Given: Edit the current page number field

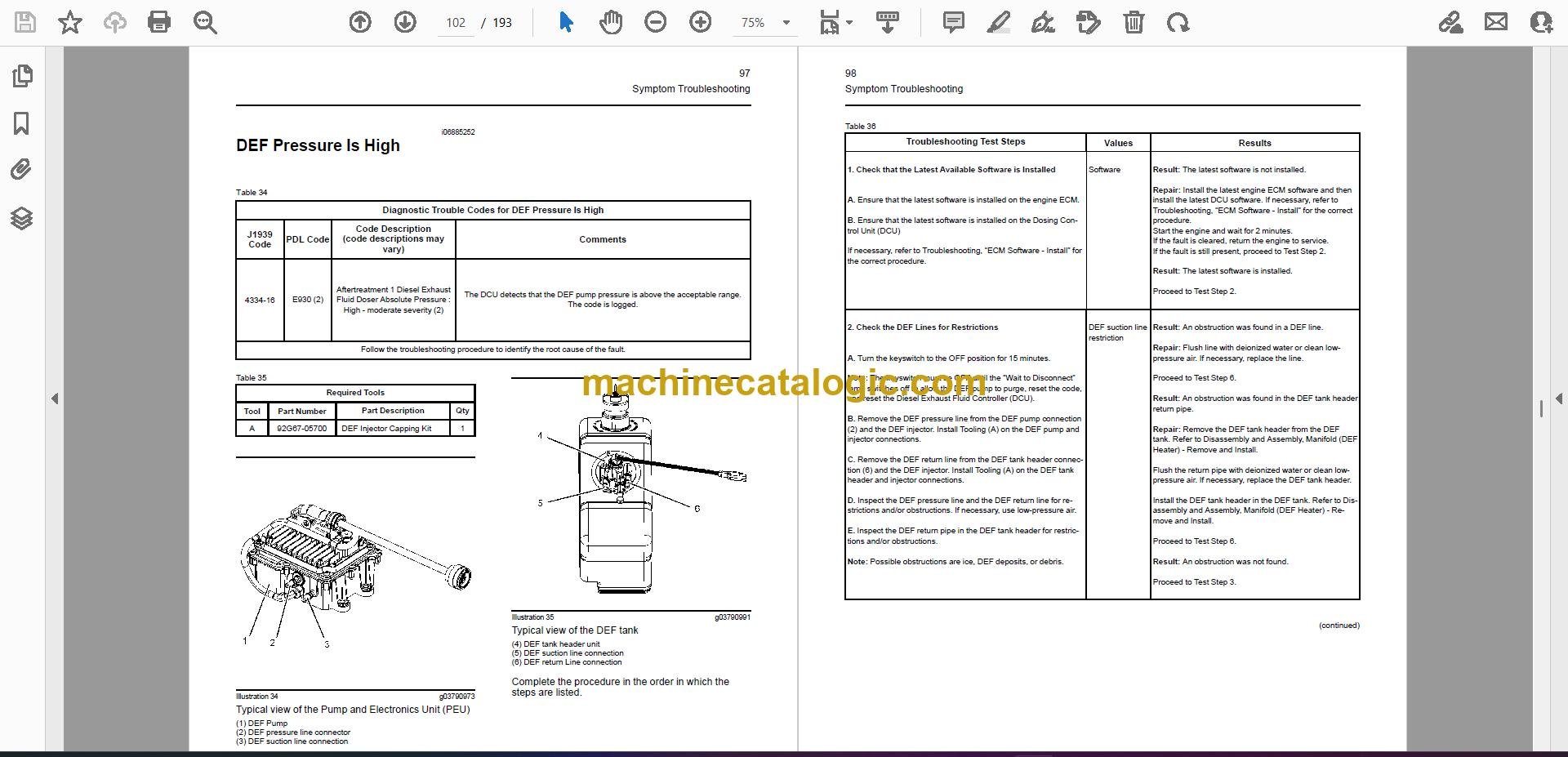Looking at the screenshot, I should click(x=456, y=23).
